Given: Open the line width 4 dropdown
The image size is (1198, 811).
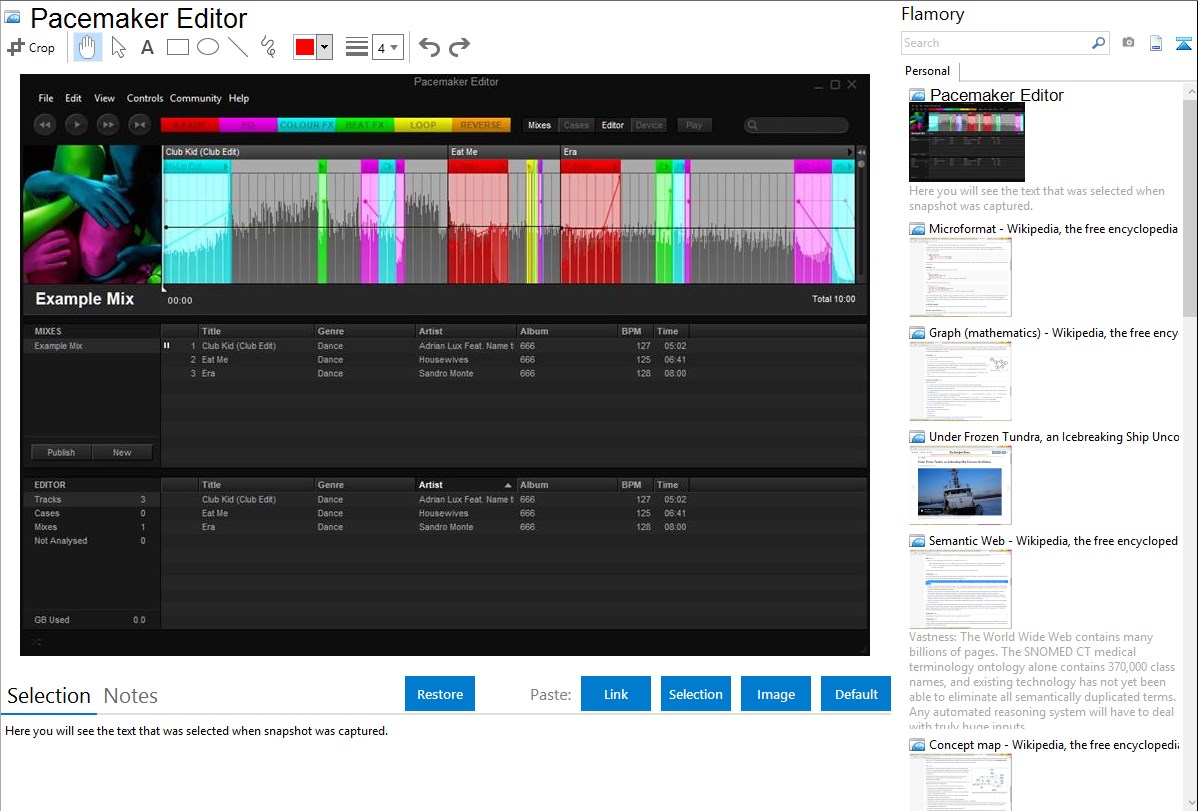Looking at the screenshot, I should pyautogui.click(x=387, y=47).
